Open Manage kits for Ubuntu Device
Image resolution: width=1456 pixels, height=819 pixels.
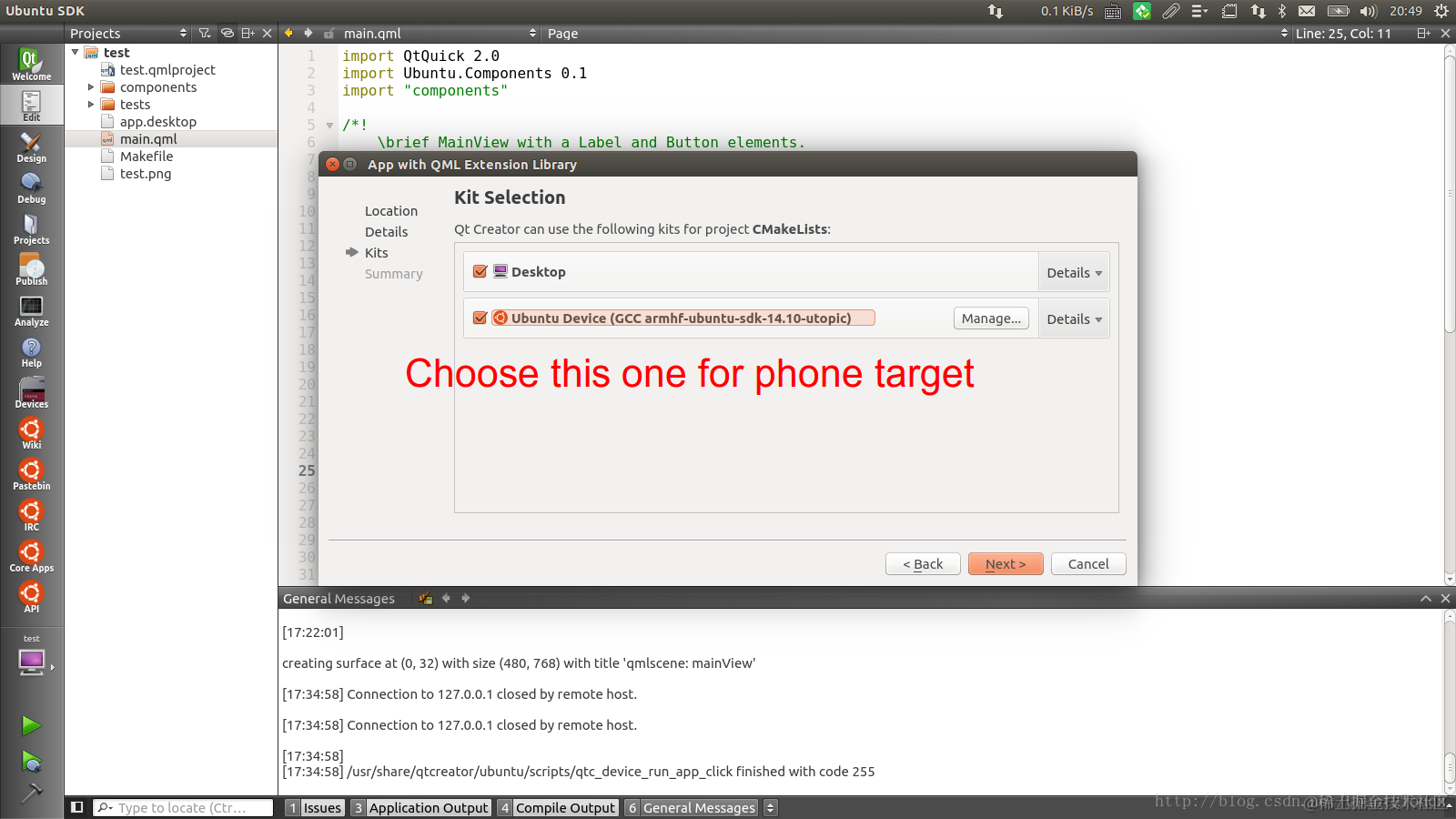coord(991,318)
